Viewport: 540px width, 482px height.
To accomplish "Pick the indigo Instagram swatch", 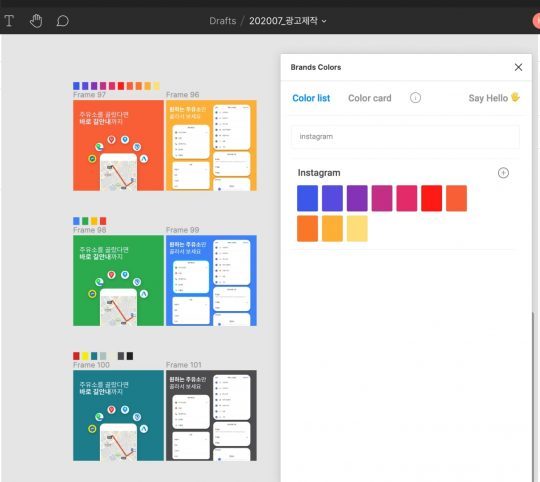I will click(332, 198).
